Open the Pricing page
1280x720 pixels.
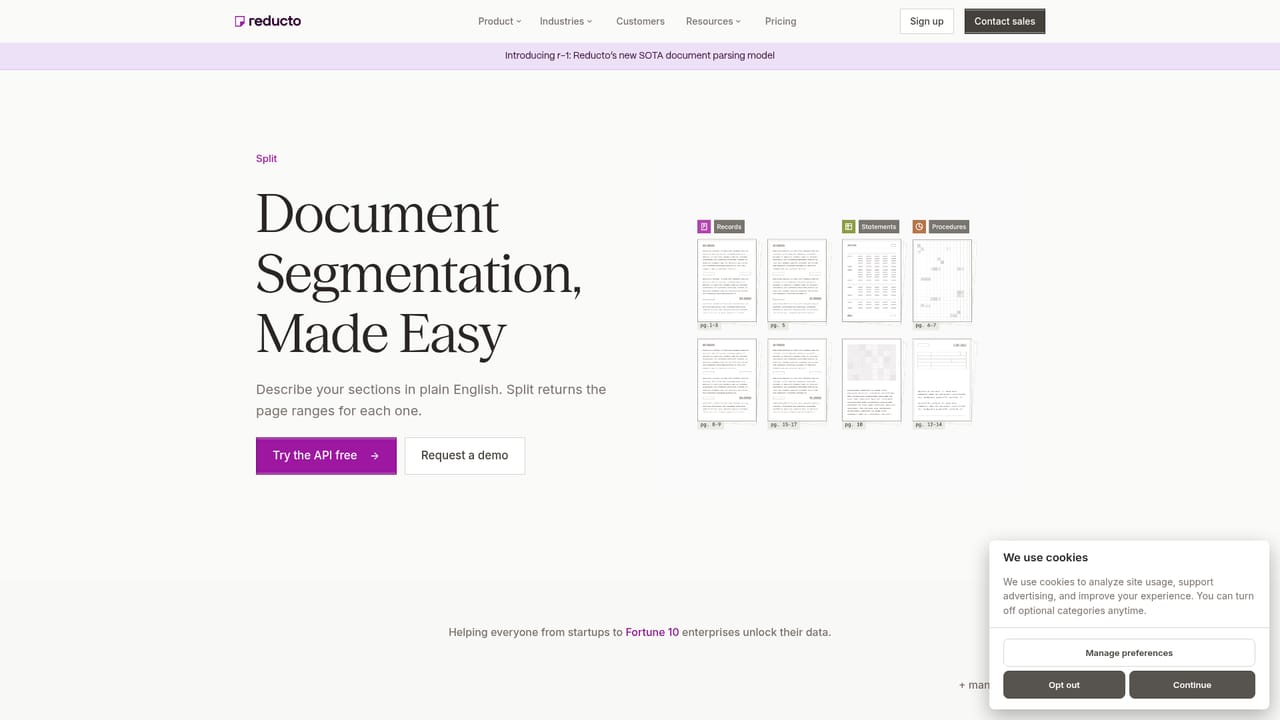coord(781,21)
